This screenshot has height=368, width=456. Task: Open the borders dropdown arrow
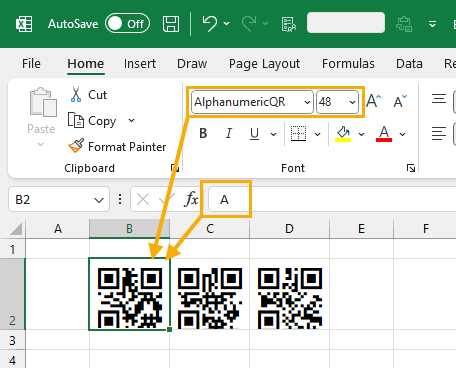point(317,134)
